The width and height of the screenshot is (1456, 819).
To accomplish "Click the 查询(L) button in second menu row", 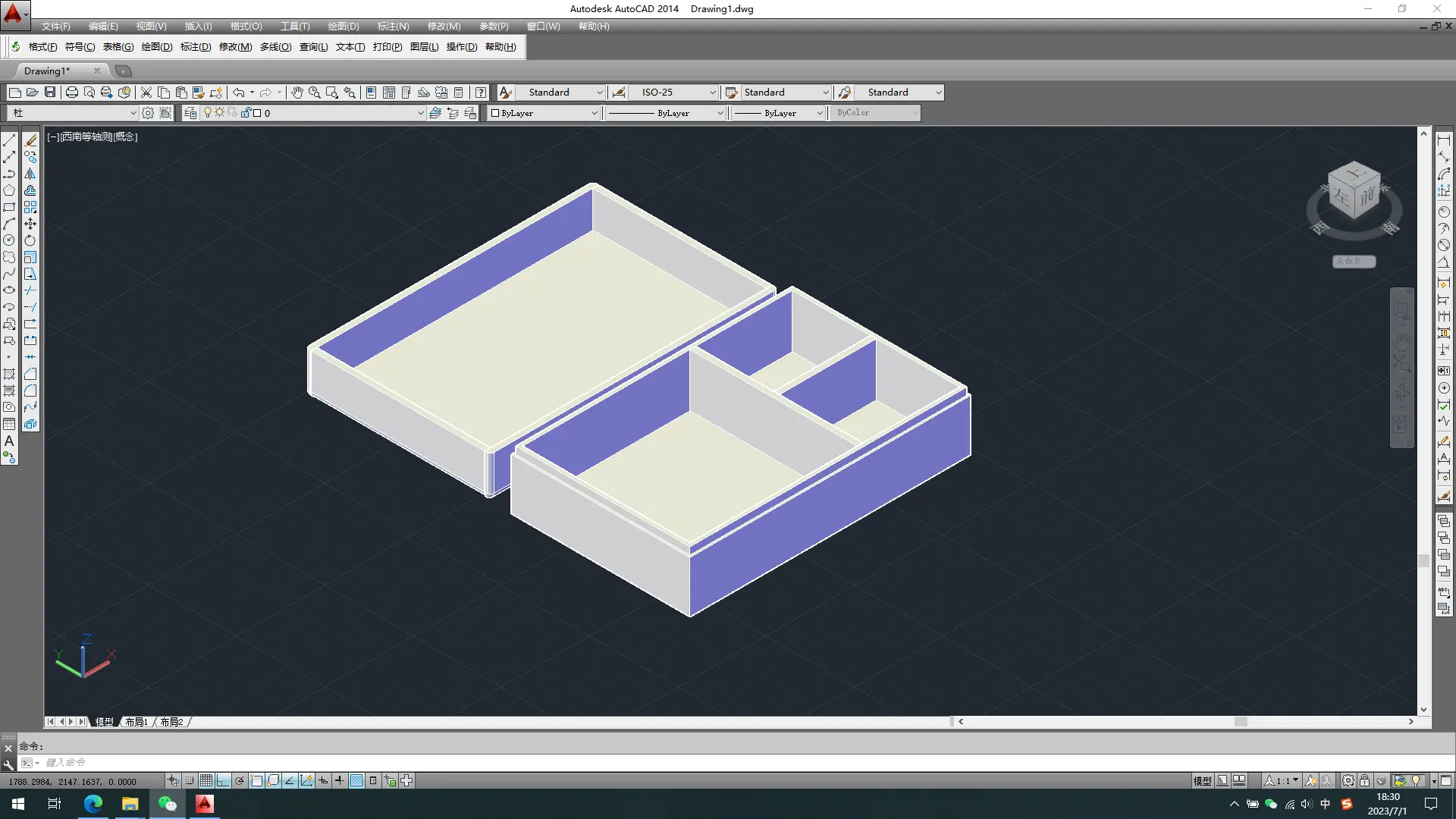I will 313,47.
